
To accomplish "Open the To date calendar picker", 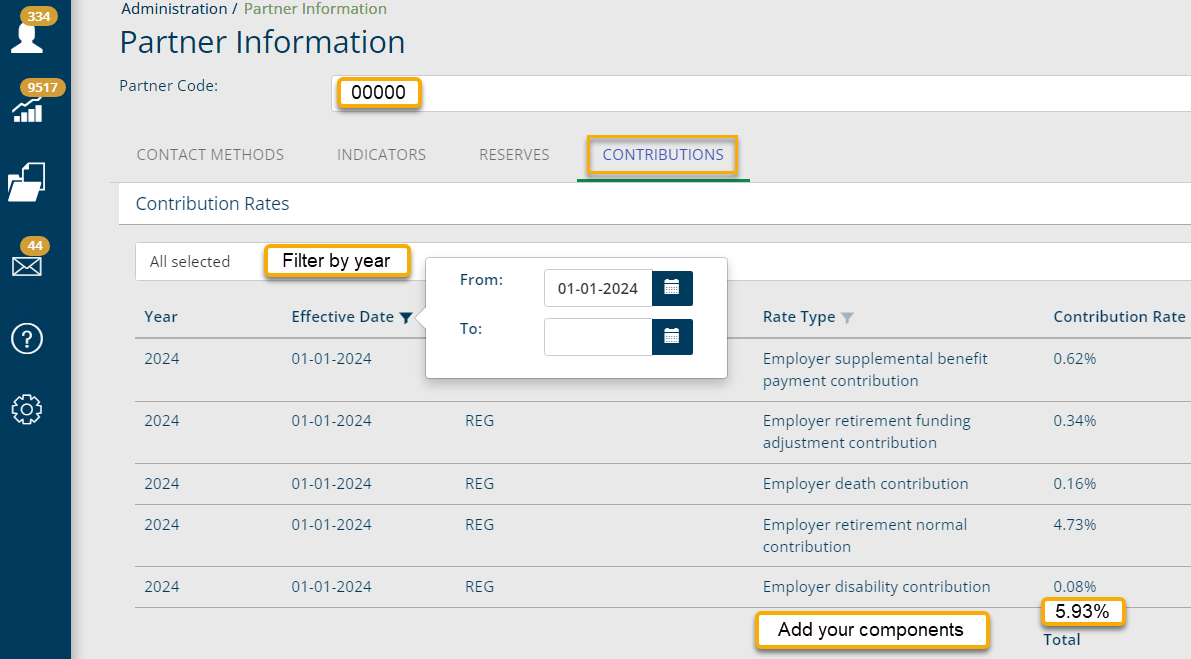I will point(672,336).
